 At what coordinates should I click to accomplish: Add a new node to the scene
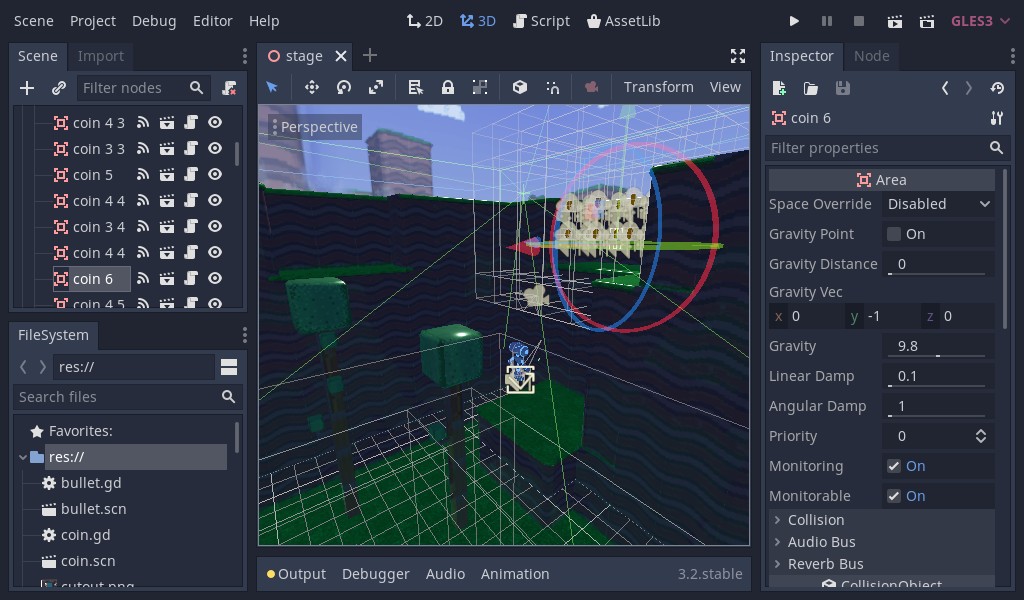(27, 88)
